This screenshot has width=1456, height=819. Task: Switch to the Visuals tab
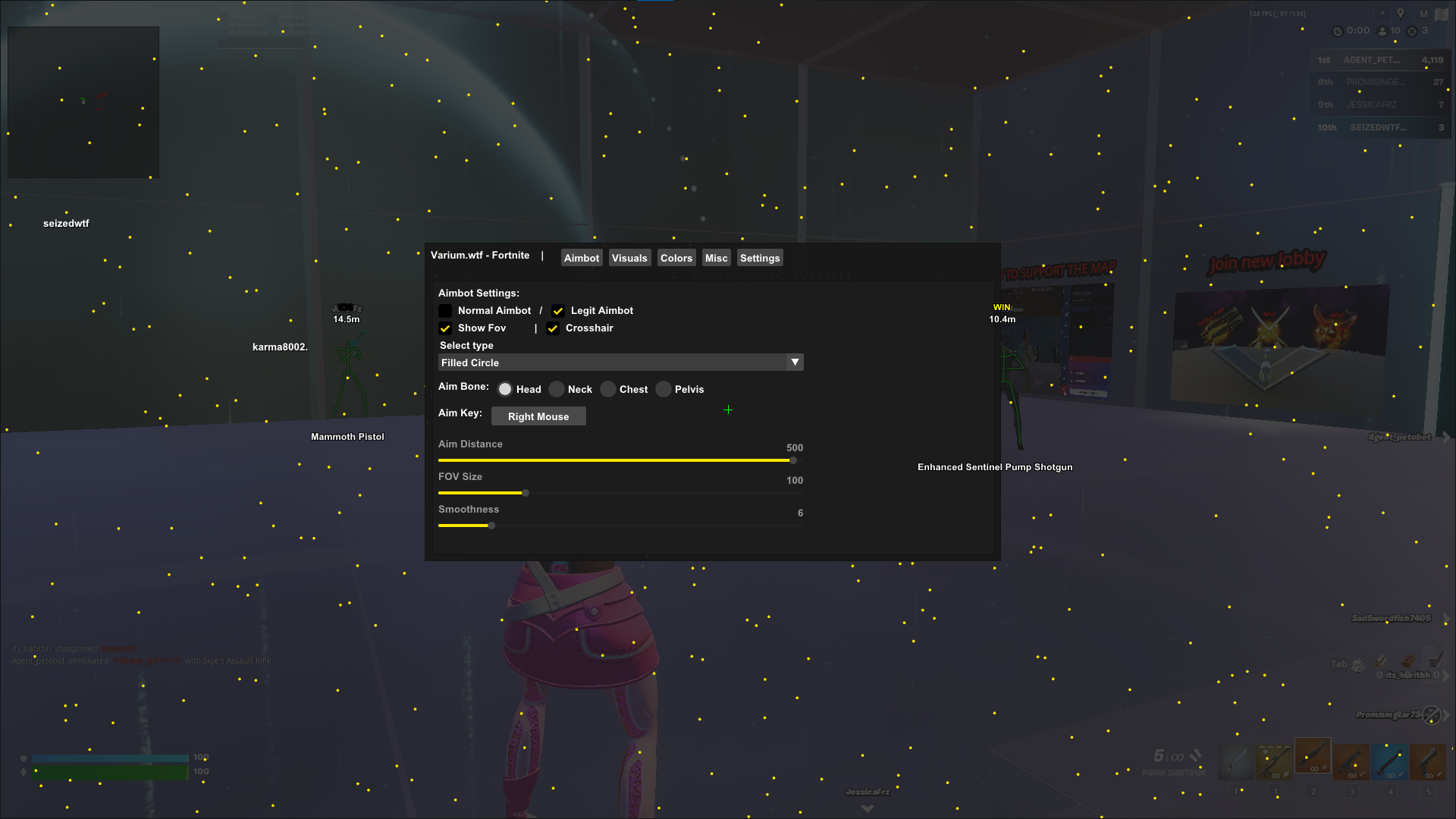tap(629, 258)
